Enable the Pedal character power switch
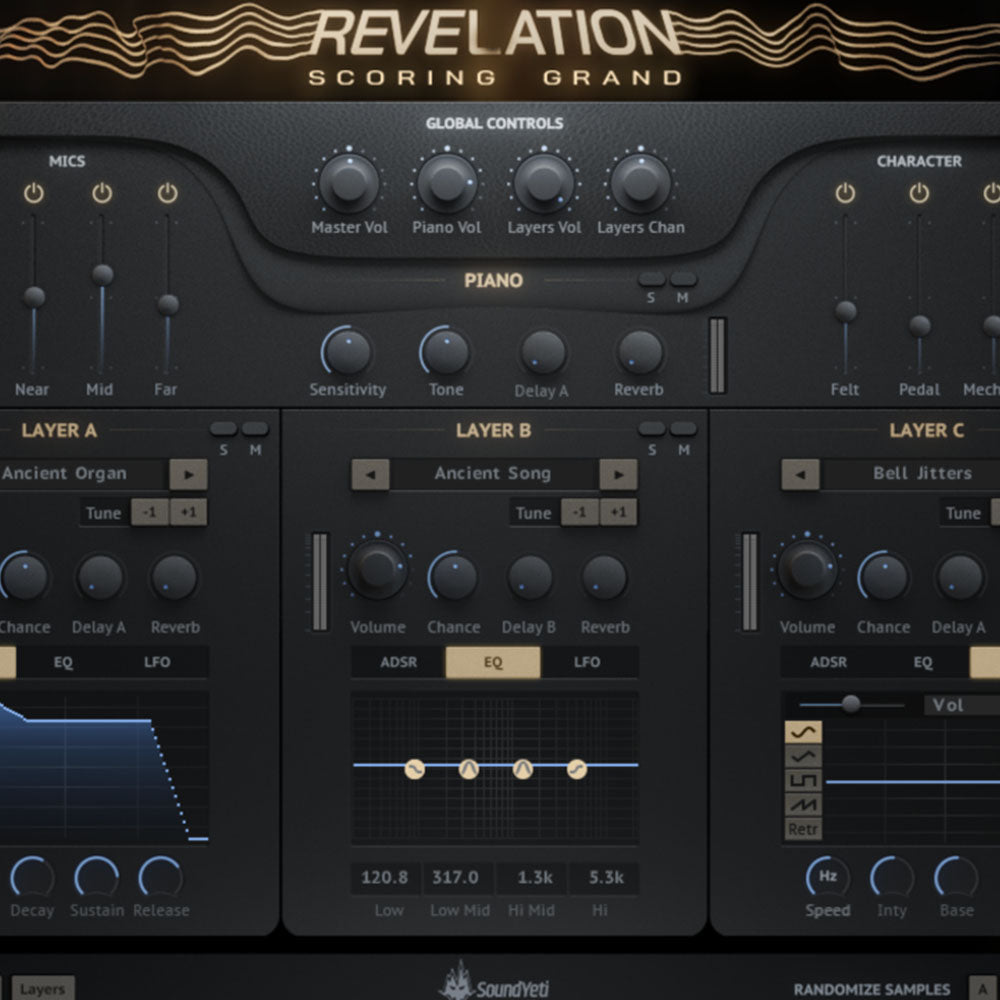The width and height of the screenshot is (1000, 1000). pyautogui.click(x=919, y=193)
